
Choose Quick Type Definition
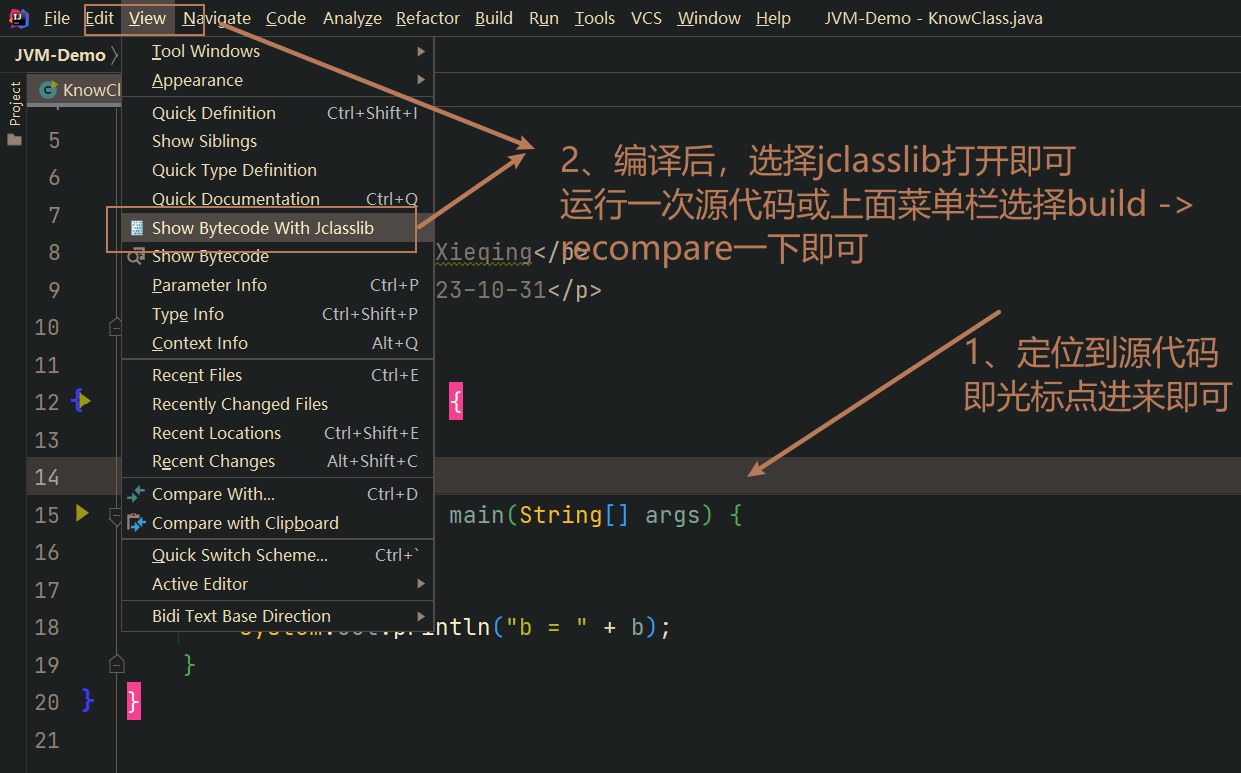coord(277,170)
